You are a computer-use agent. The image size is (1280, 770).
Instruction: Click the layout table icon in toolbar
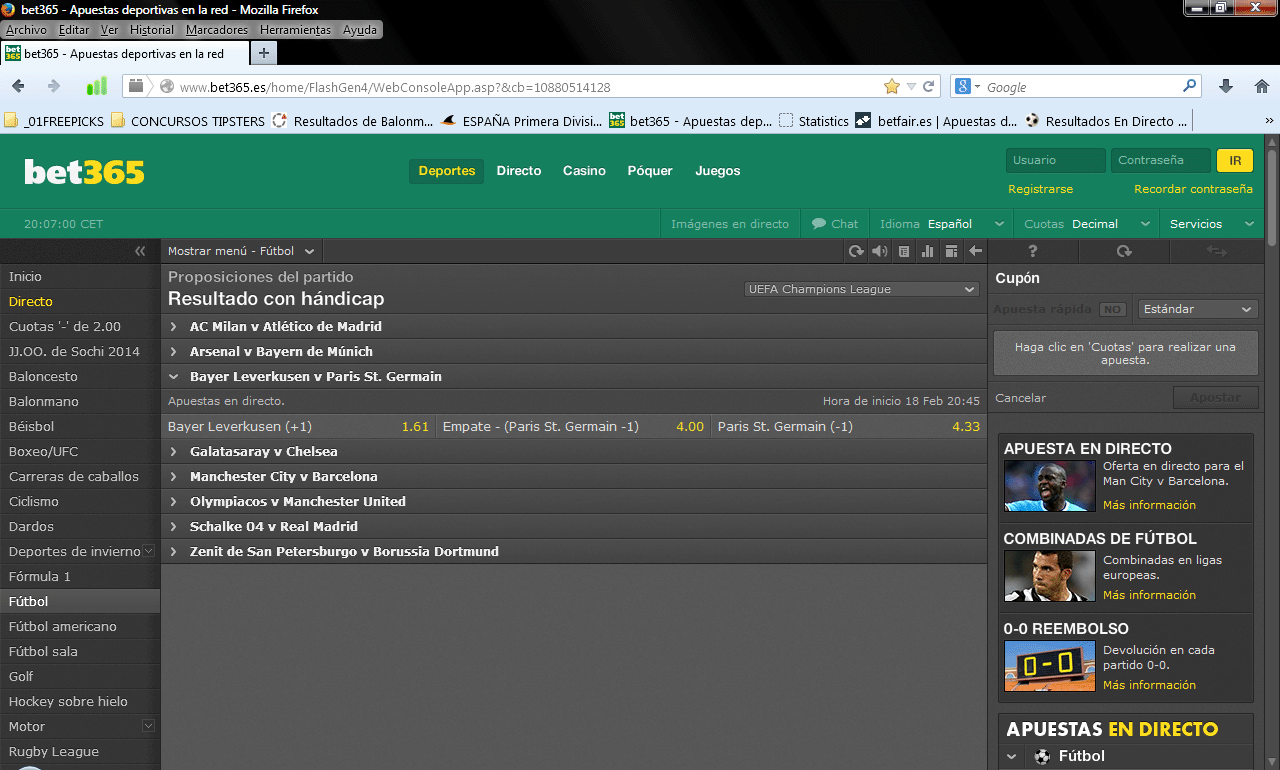pos(952,252)
